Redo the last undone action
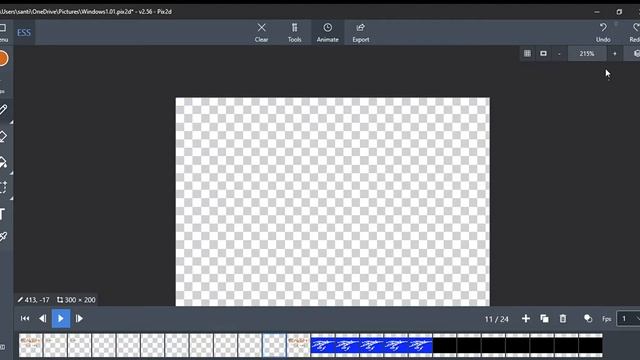 (x=634, y=33)
